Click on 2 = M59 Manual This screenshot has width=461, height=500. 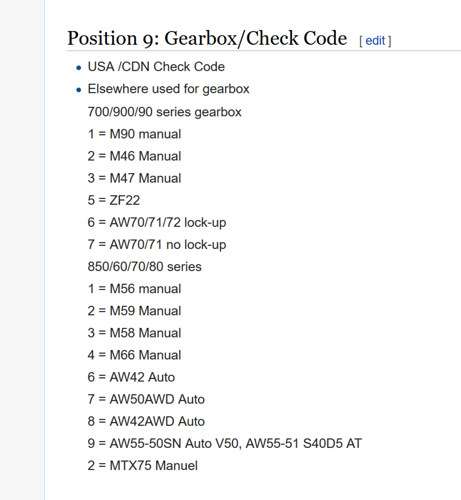coord(134,311)
